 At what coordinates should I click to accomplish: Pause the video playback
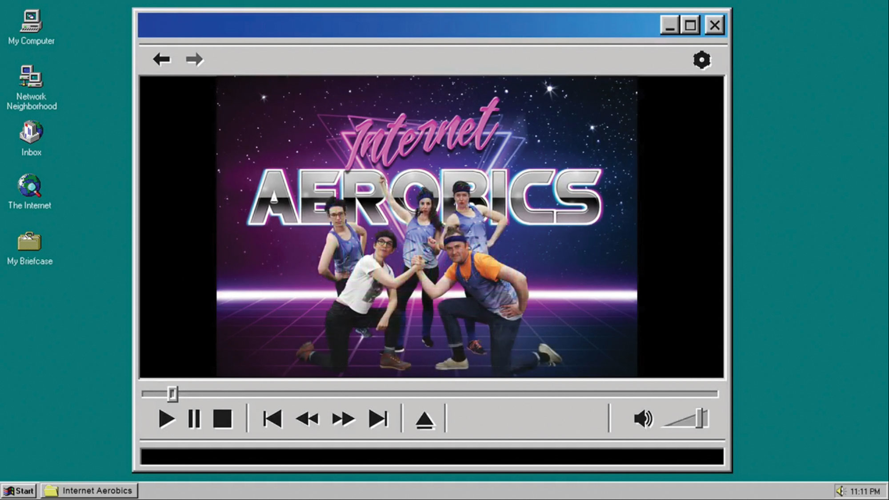[194, 419]
